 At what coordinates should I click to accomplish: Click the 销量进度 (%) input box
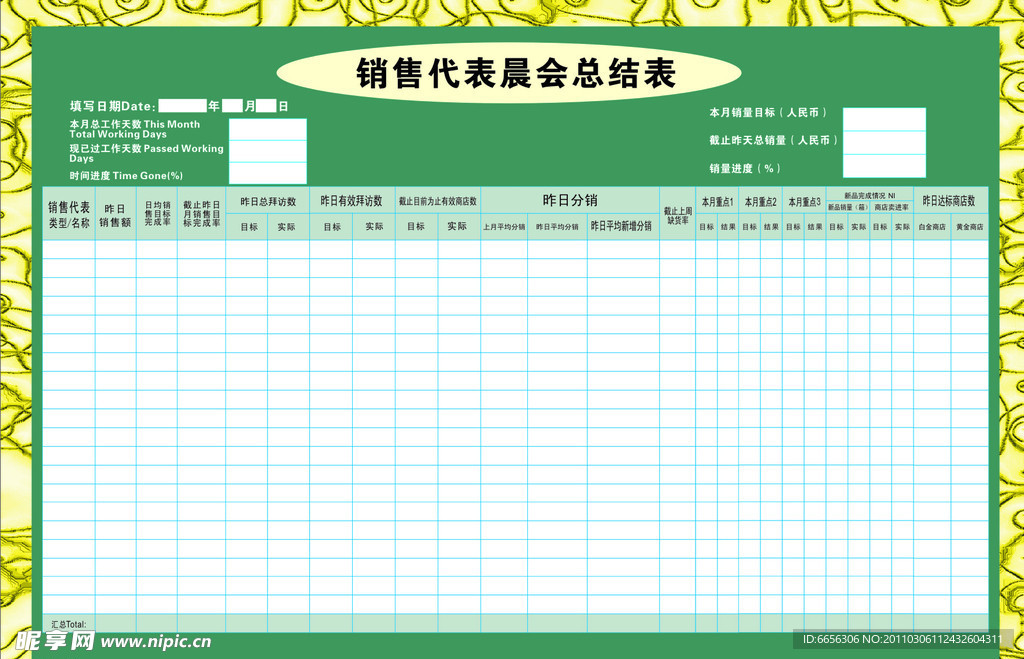884,166
